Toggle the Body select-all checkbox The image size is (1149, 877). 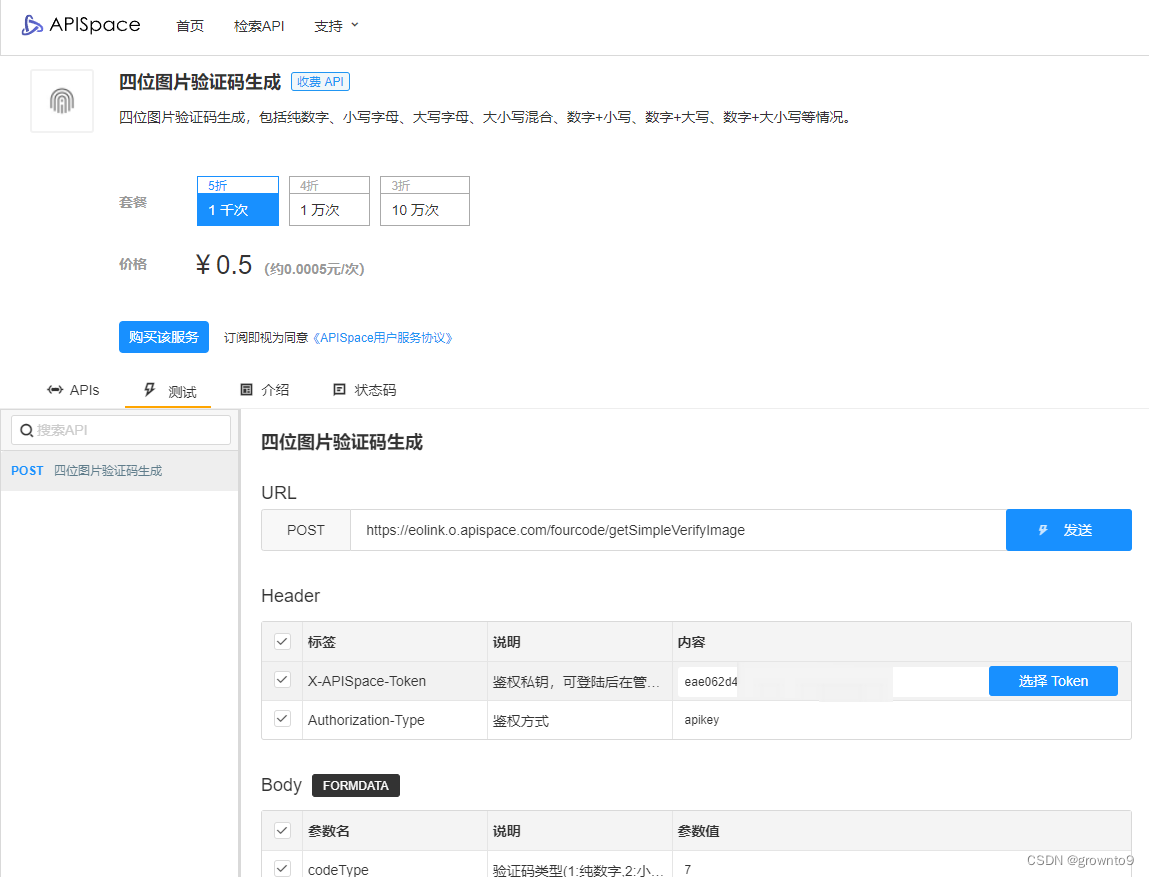coord(282,830)
